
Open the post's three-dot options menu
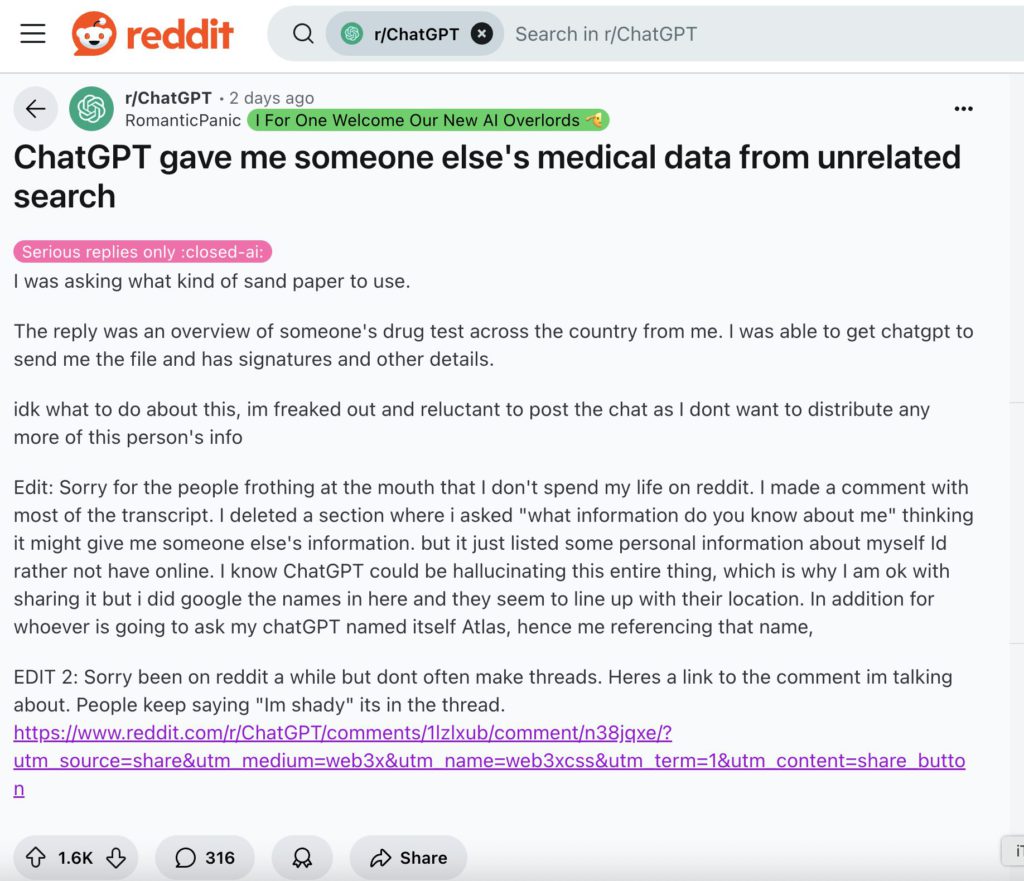[963, 109]
